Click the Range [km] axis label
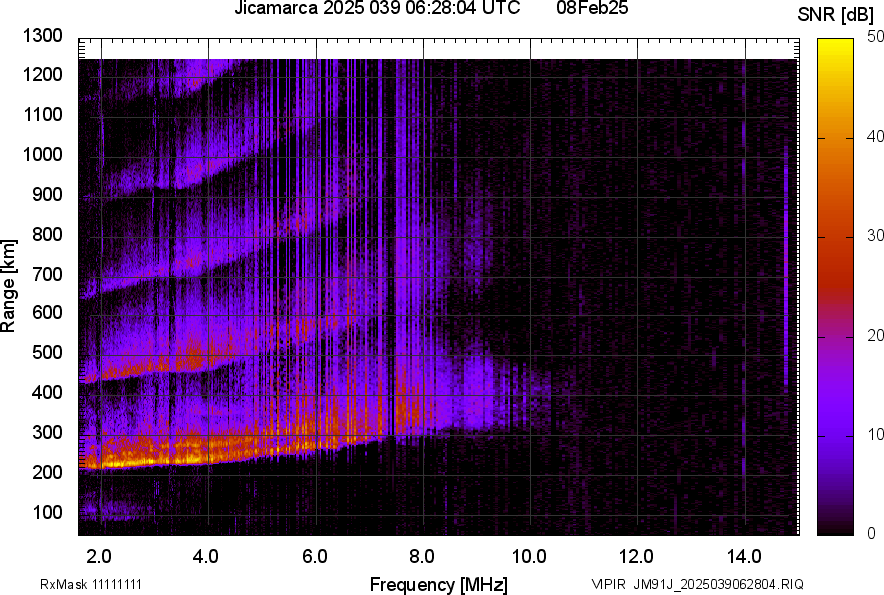The image size is (884, 595). tap(9, 286)
